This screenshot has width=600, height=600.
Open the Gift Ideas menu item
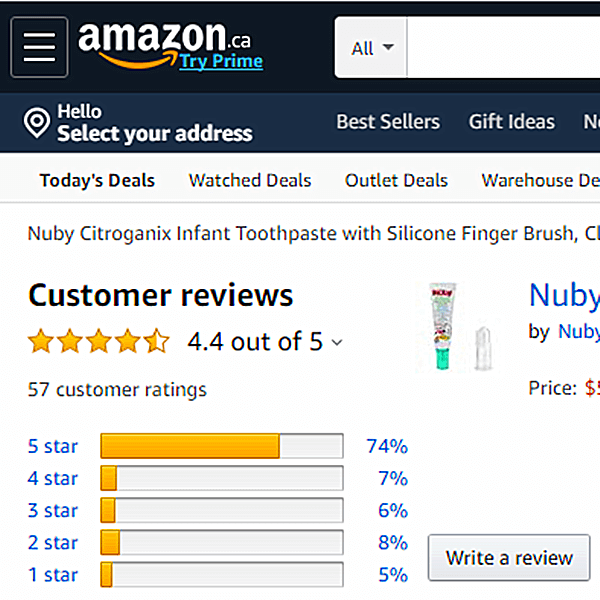[511, 122]
